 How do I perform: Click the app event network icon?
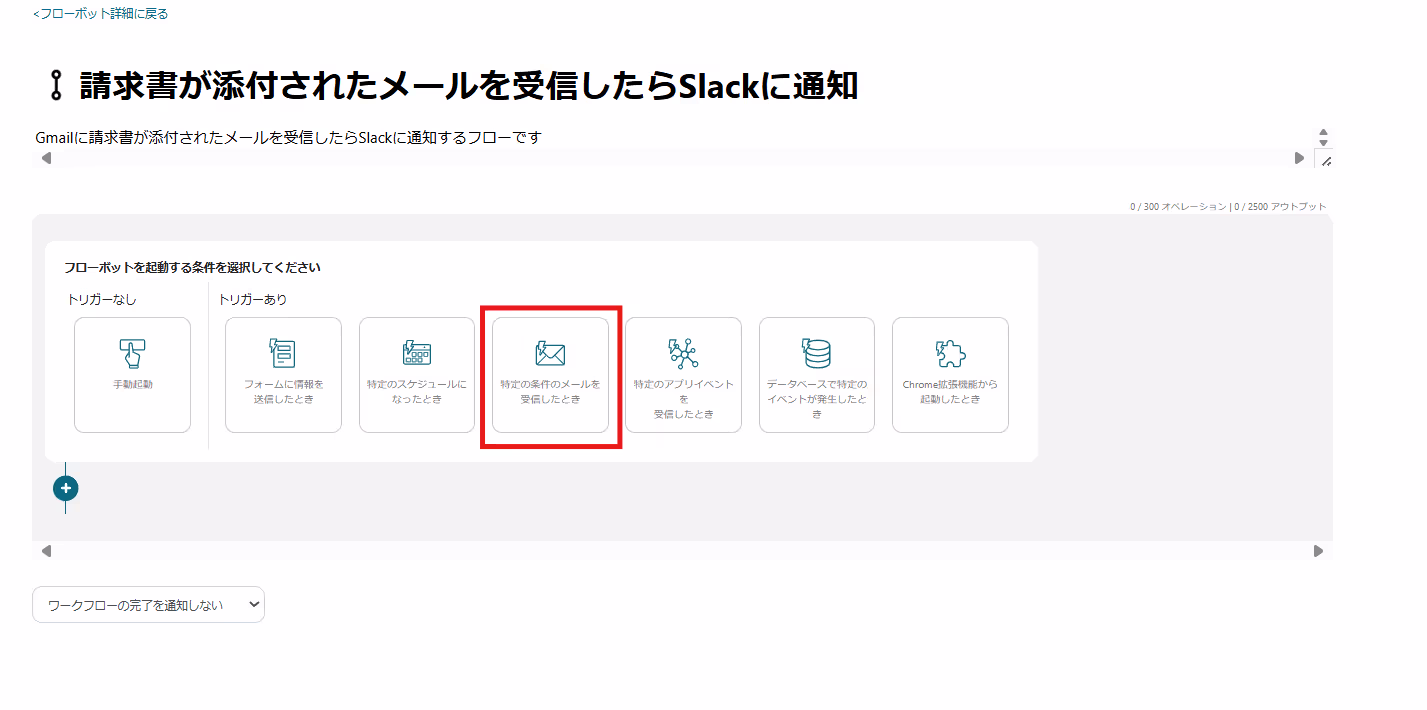(x=683, y=353)
